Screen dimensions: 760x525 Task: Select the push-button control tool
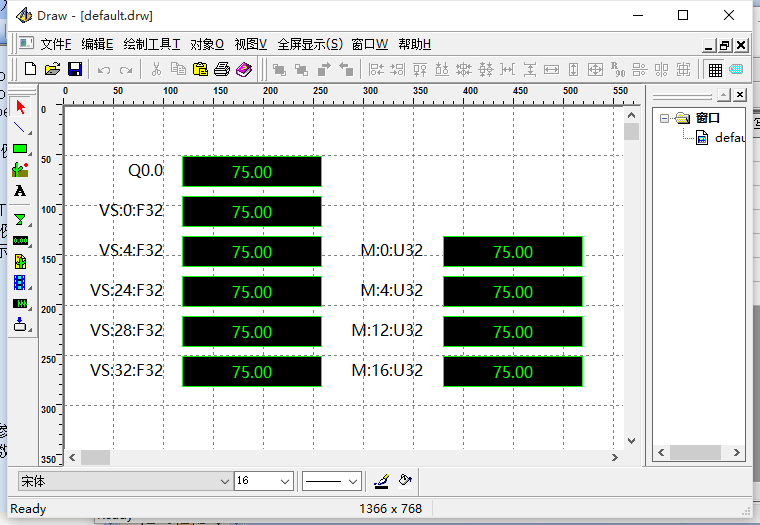pyautogui.click(x=20, y=324)
